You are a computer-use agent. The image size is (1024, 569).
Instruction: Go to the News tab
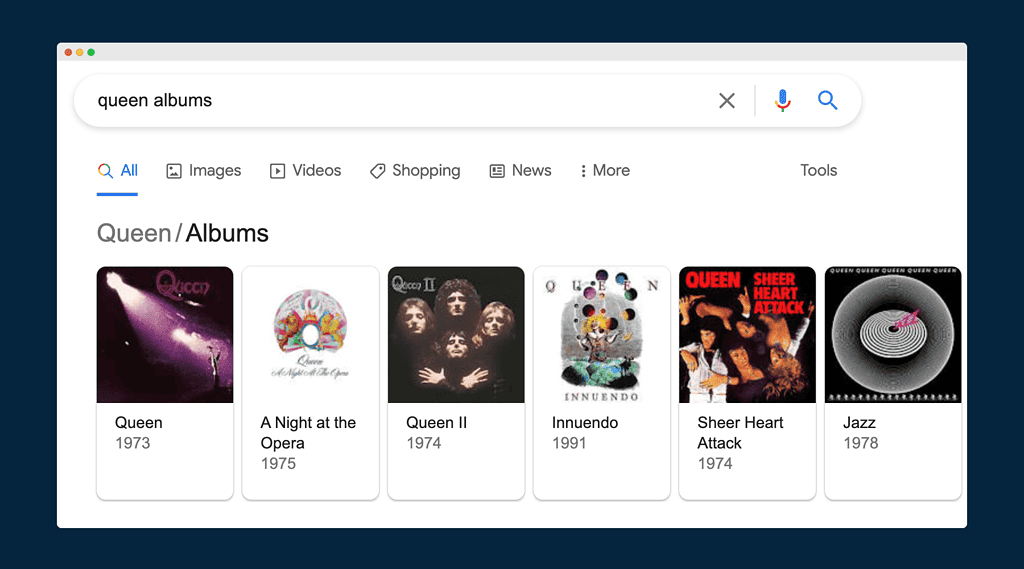(x=520, y=171)
